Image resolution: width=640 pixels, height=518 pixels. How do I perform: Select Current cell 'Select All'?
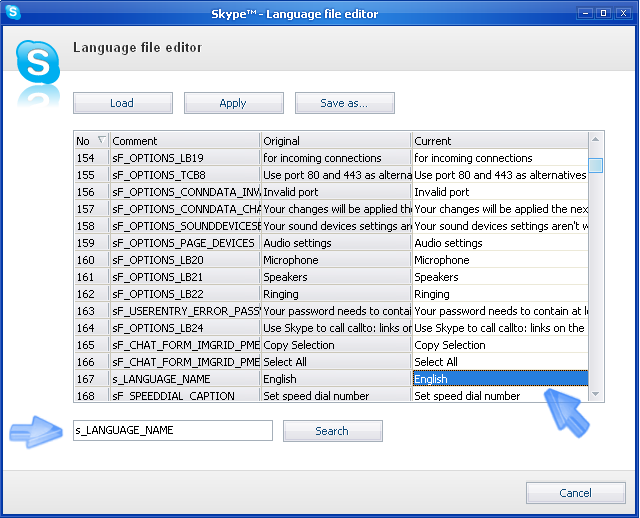pyautogui.click(x=500, y=362)
